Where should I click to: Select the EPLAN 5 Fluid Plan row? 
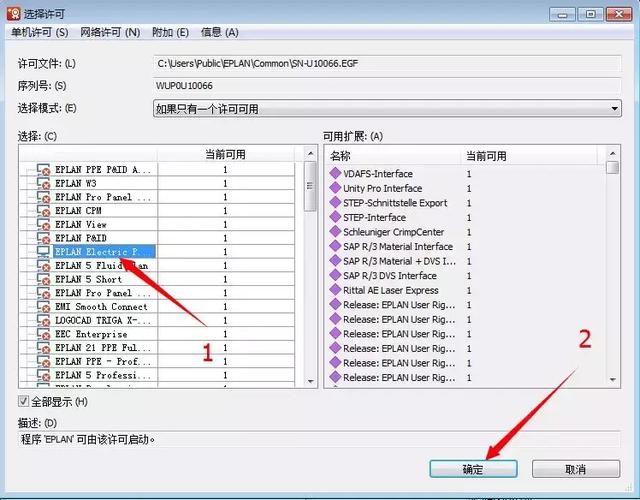102,265
